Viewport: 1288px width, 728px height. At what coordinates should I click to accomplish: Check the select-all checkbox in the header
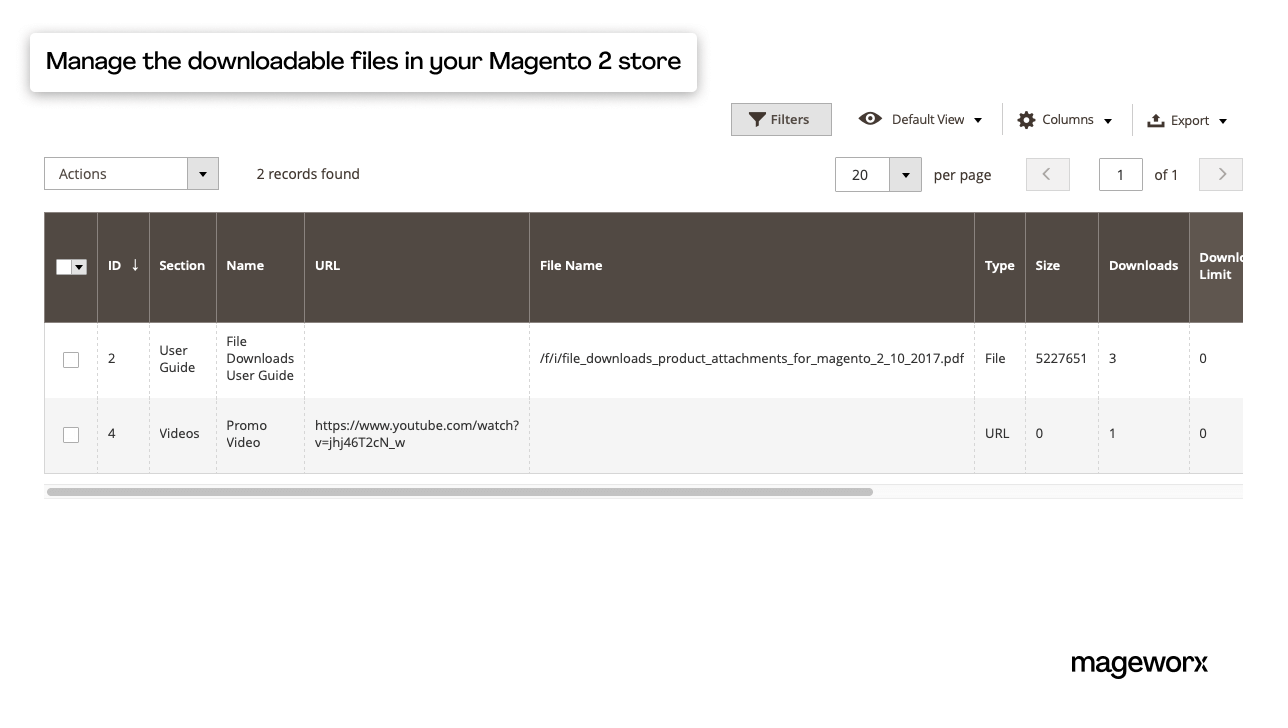(x=64, y=267)
